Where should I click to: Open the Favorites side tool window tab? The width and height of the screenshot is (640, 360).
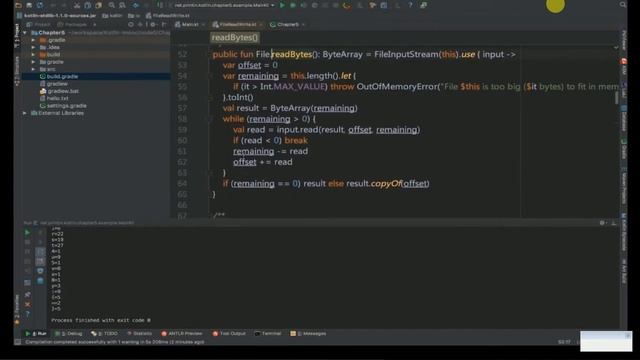click(x=17, y=309)
